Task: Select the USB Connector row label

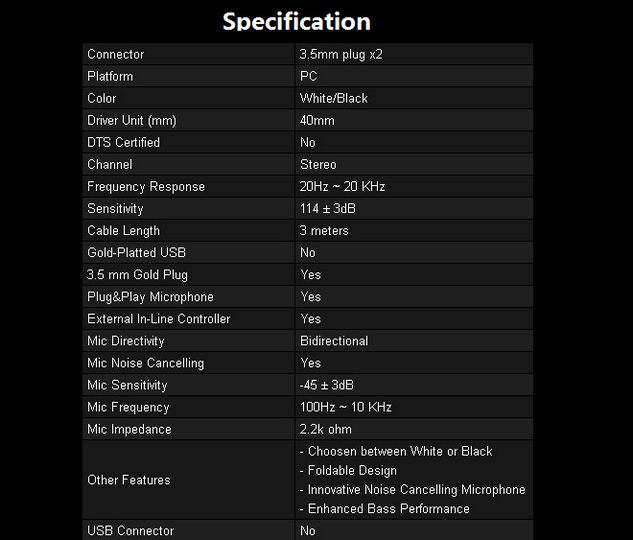Action: click(130, 531)
